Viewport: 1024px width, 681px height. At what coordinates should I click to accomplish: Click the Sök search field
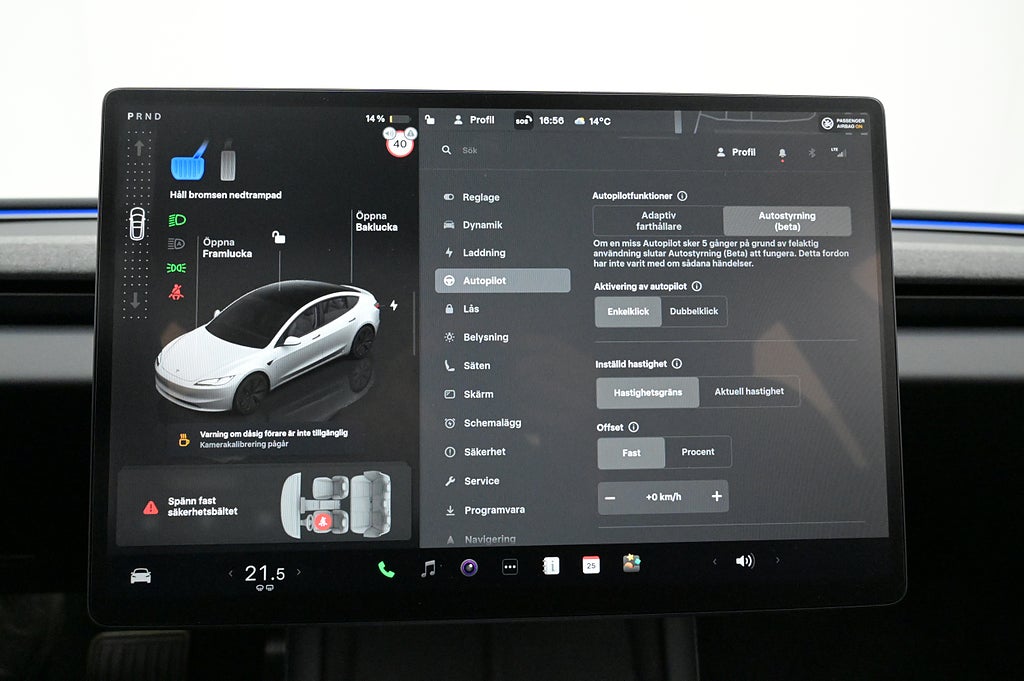click(520, 150)
